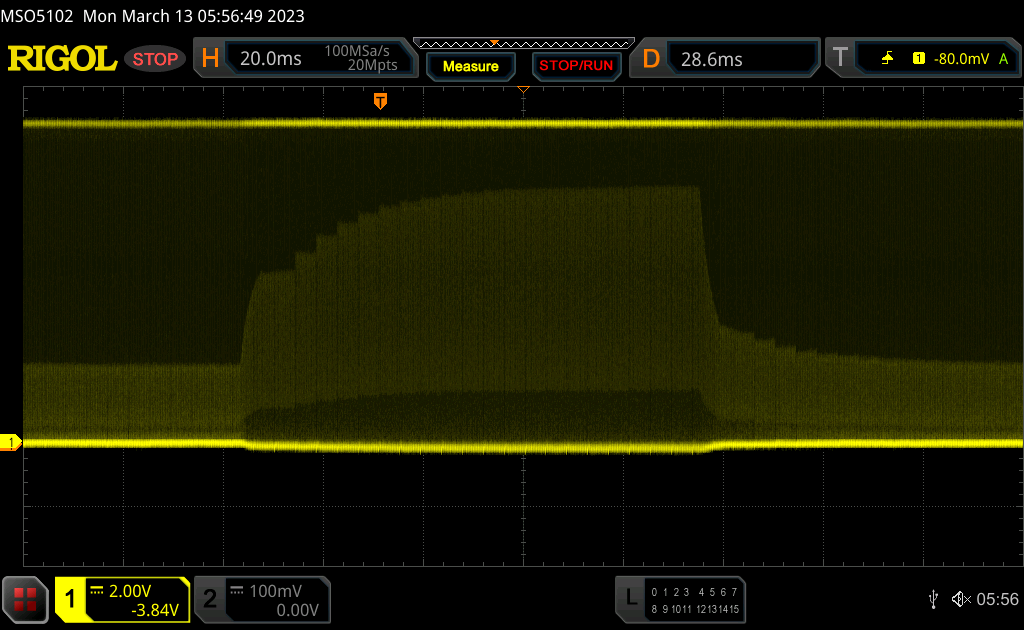Select channel 1 -3.84V offset value

[x=155, y=610]
